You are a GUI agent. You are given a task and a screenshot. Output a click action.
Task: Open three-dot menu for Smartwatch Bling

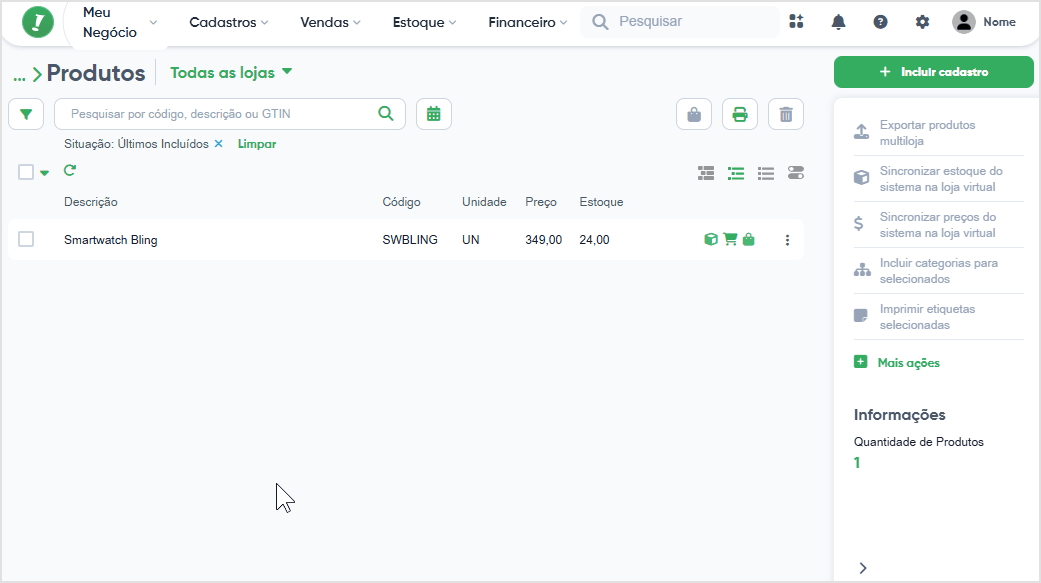coord(787,240)
